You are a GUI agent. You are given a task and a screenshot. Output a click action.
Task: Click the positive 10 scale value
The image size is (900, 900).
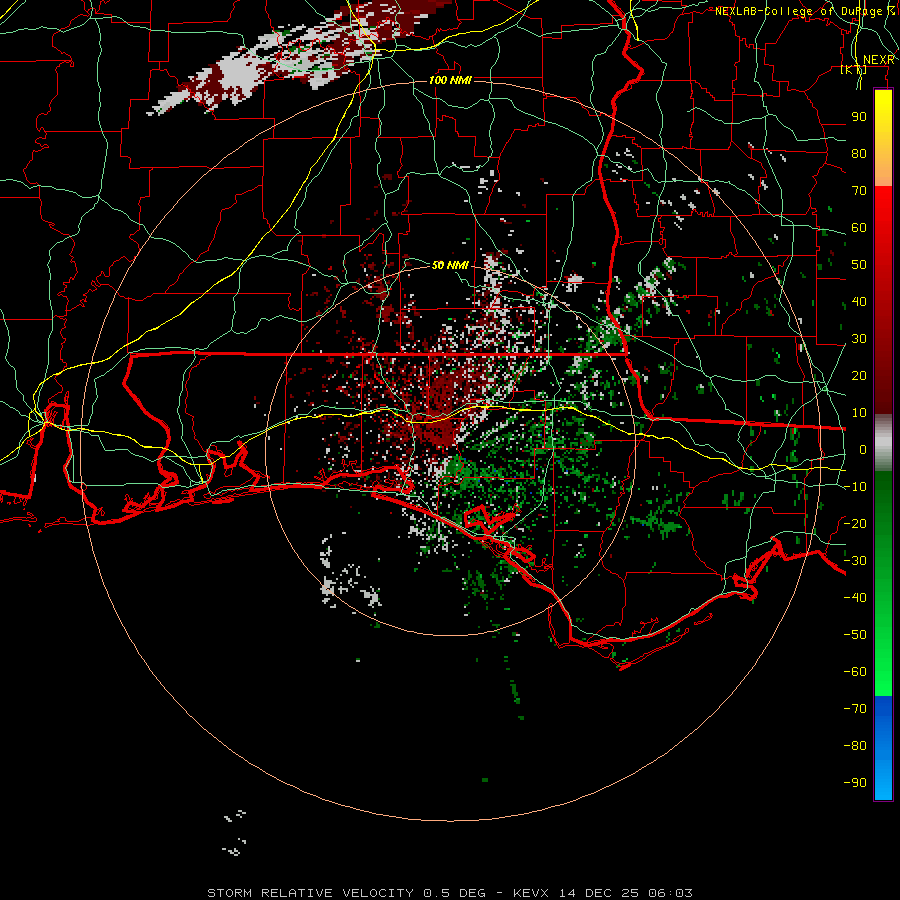coord(859,413)
